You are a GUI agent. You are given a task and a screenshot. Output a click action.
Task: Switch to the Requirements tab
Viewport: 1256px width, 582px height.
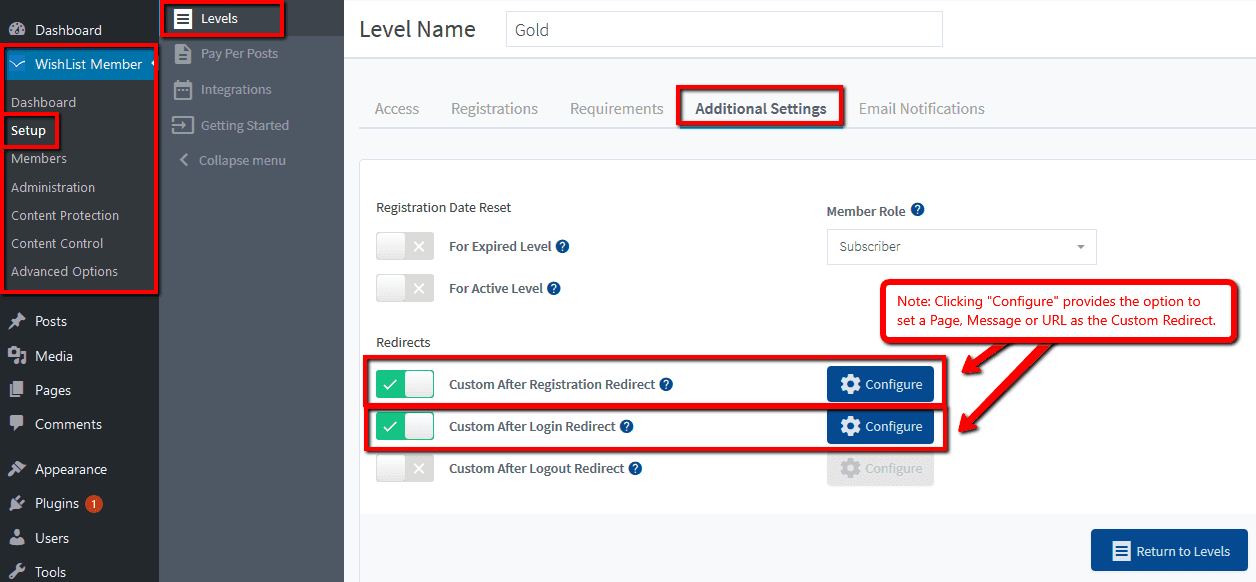coord(616,108)
